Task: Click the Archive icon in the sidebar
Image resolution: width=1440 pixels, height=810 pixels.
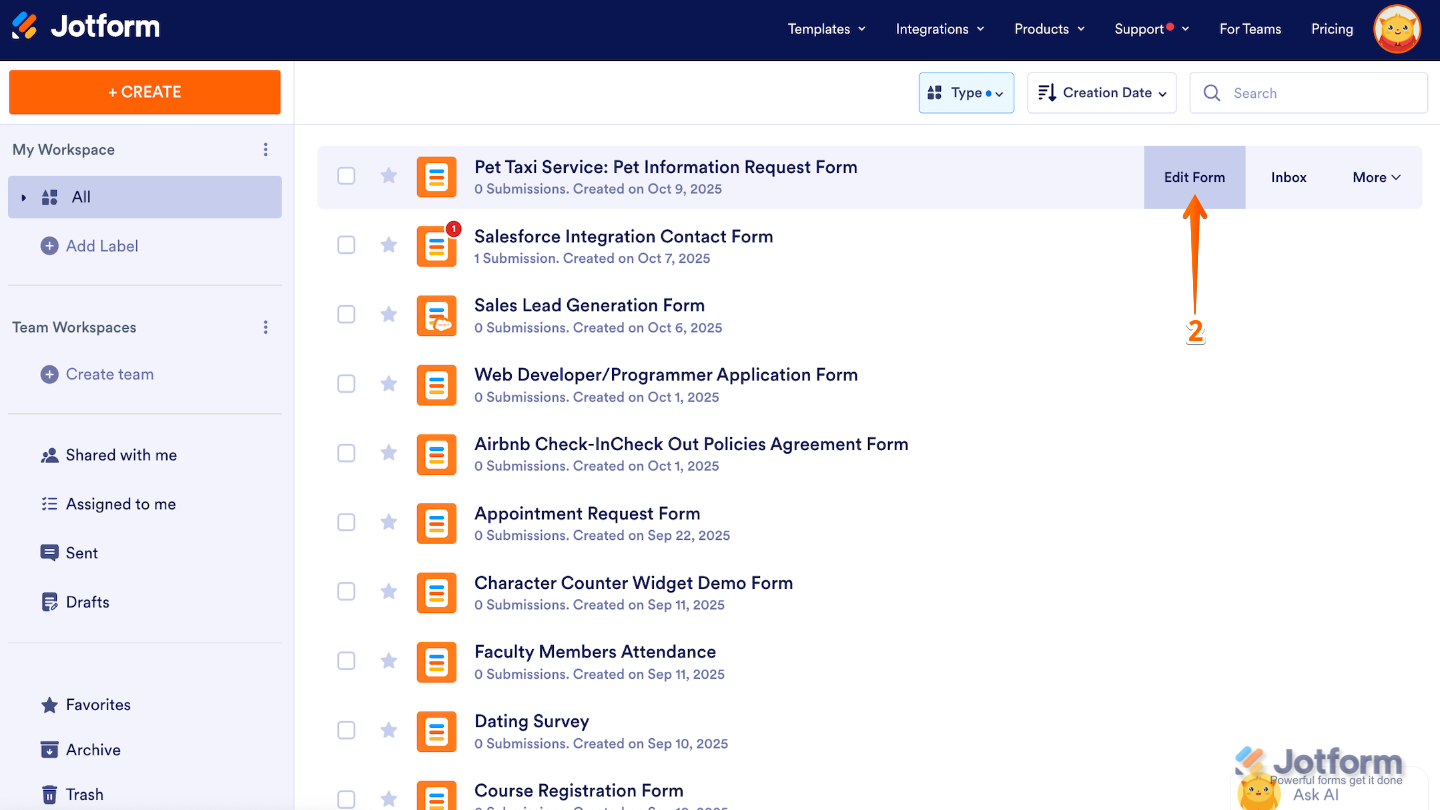Action: click(x=49, y=749)
